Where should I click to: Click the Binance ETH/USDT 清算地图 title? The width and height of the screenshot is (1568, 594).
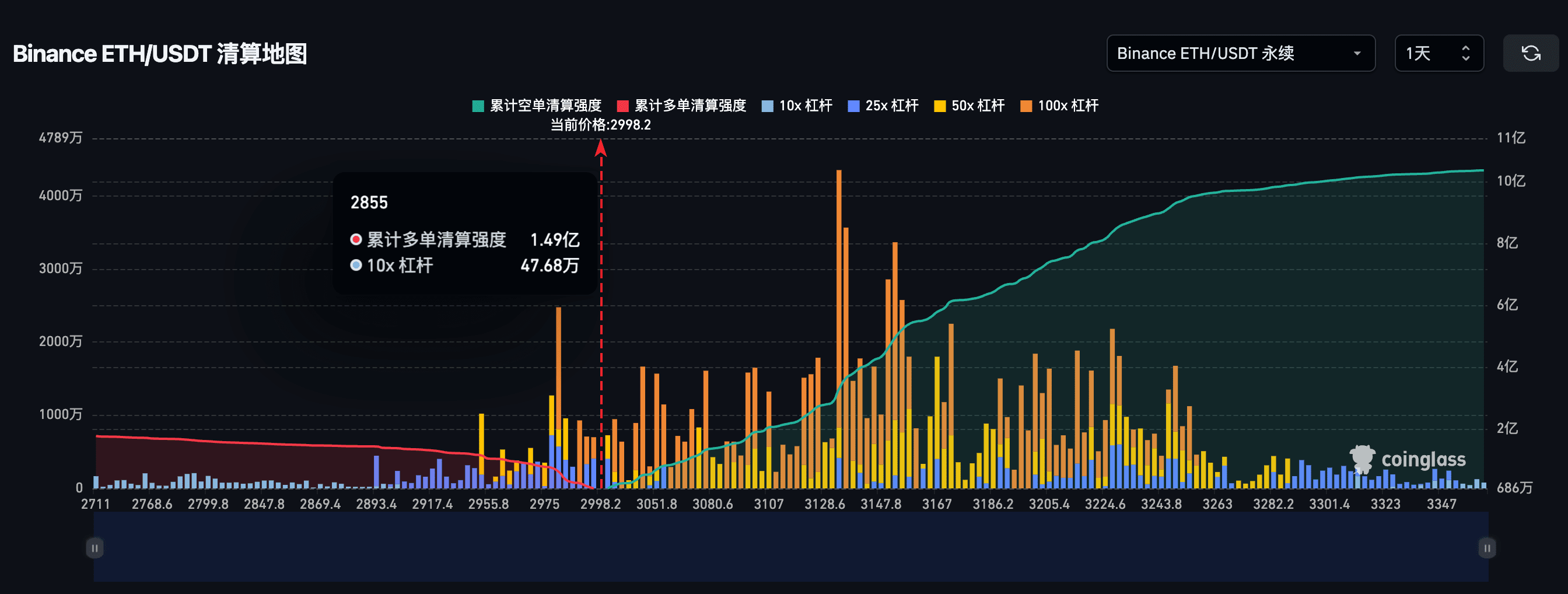click(160, 54)
